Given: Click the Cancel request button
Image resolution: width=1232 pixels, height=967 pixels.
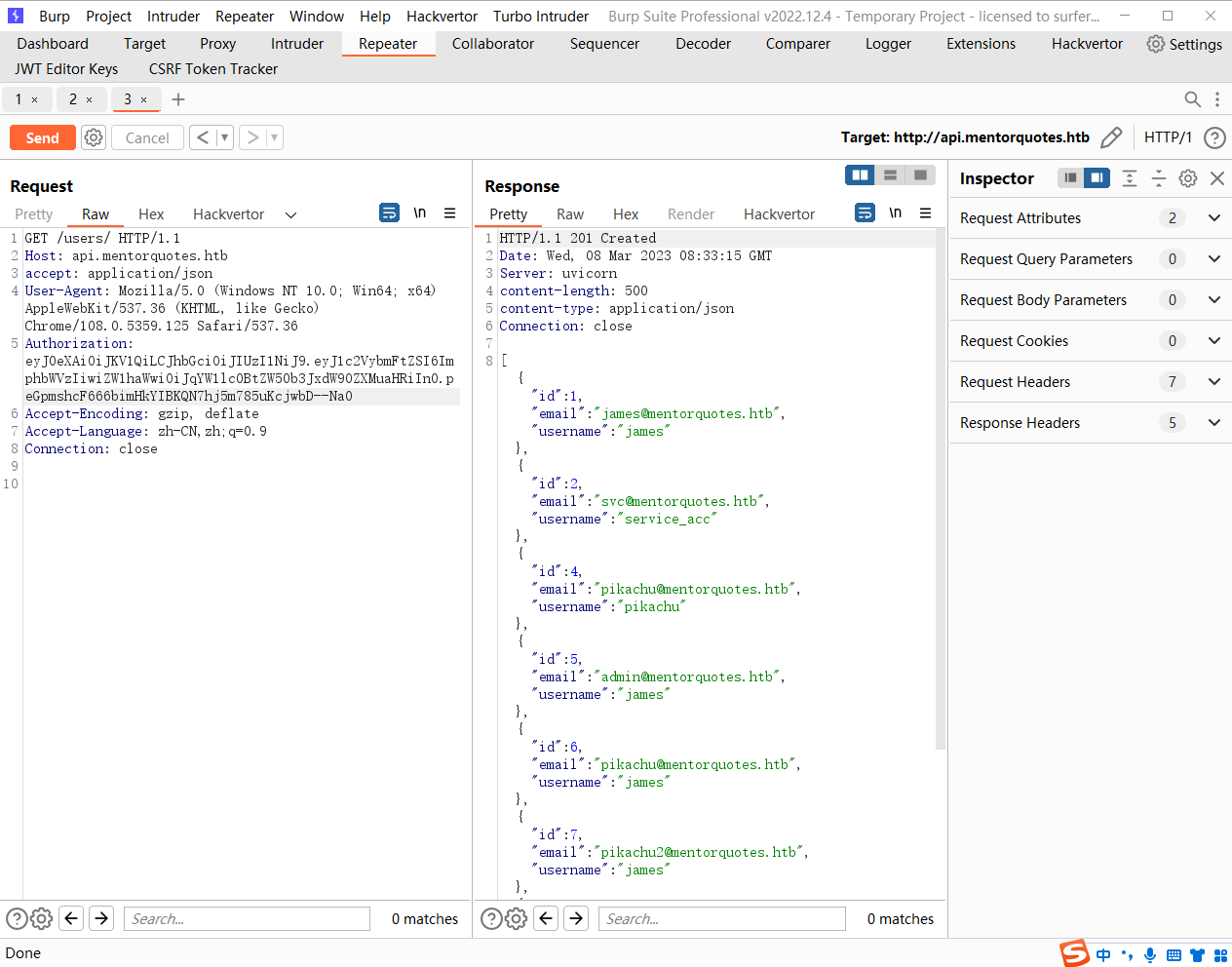Looking at the screenshot, I should coord(147,137).
